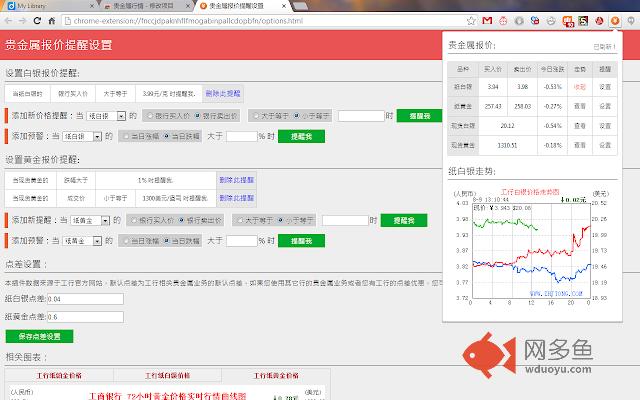Viewport: 640px width, 400px height.
Task: Delete the 1% gold drop reminder
Action: [x=236, y=180]
